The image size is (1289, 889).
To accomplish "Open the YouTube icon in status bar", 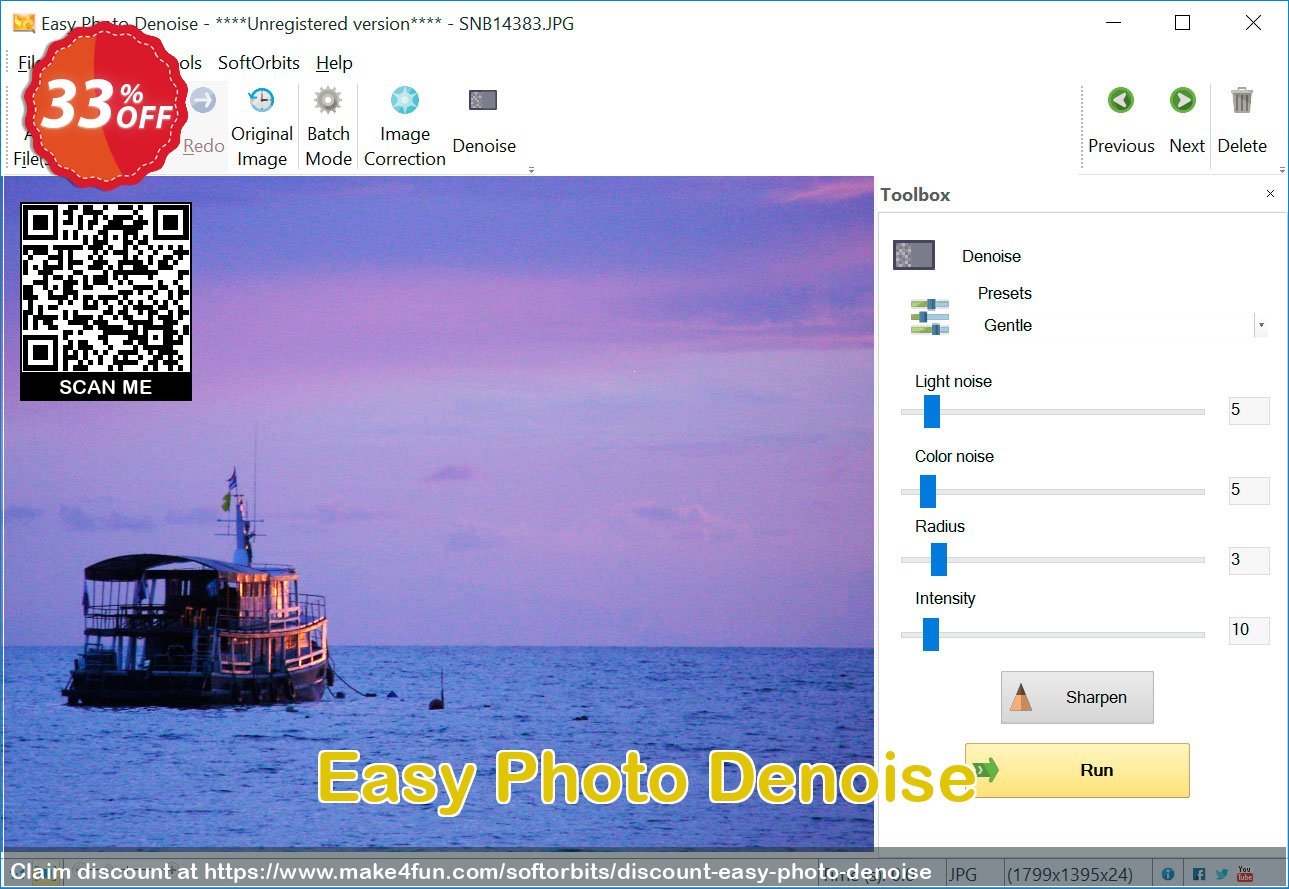I will (x=1245, y=873).
